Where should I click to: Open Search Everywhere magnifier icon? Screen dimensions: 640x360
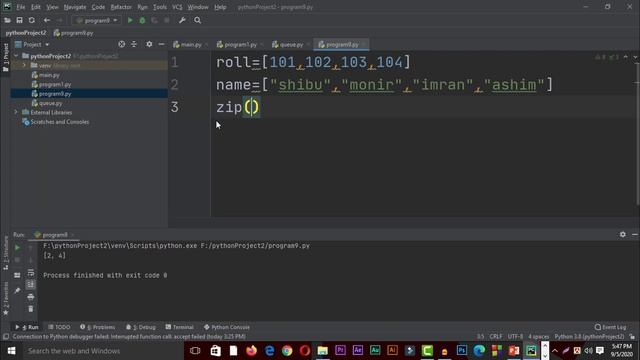point(198,20)
